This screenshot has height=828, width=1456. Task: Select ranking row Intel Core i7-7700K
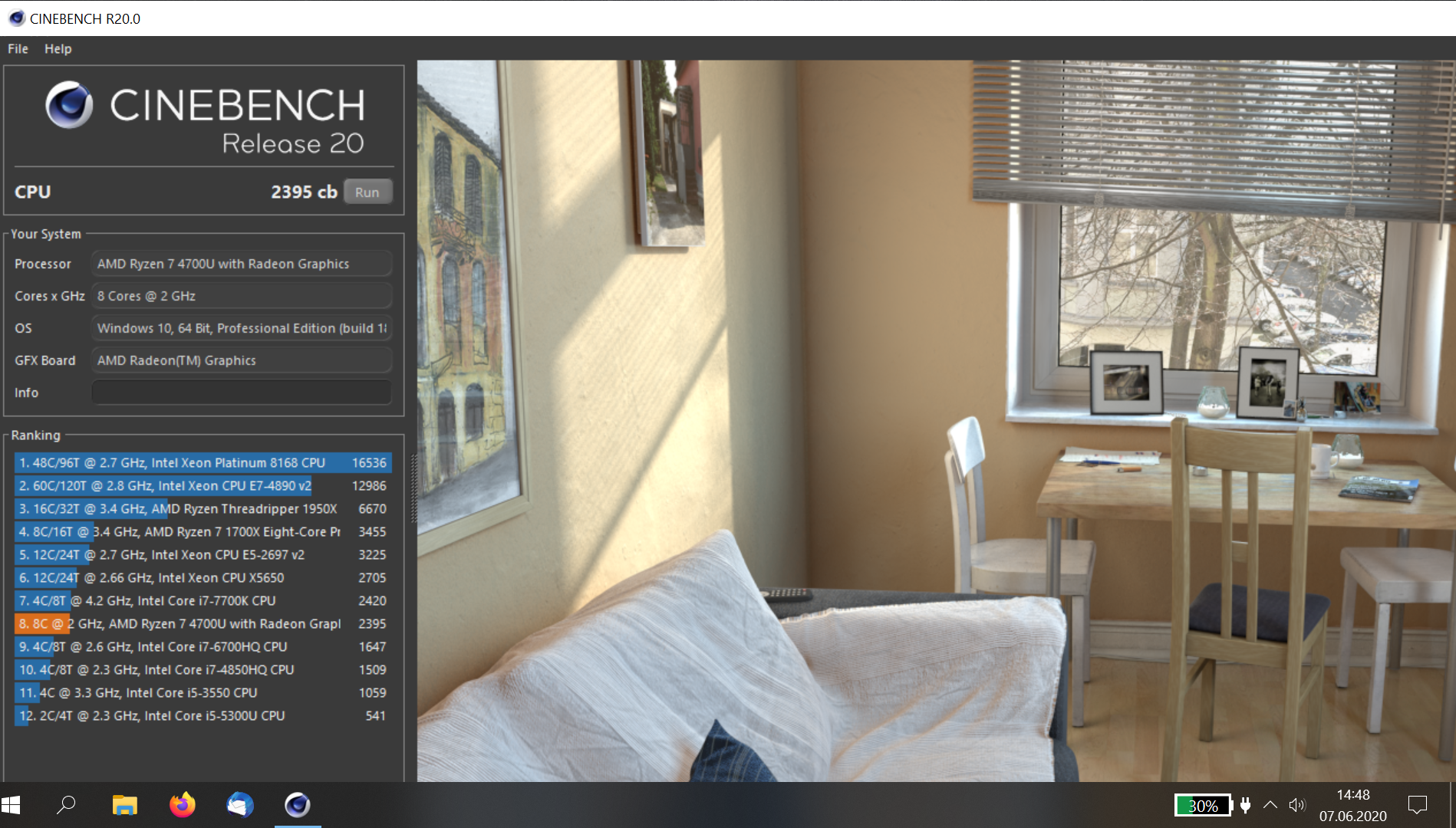point(203,600)
